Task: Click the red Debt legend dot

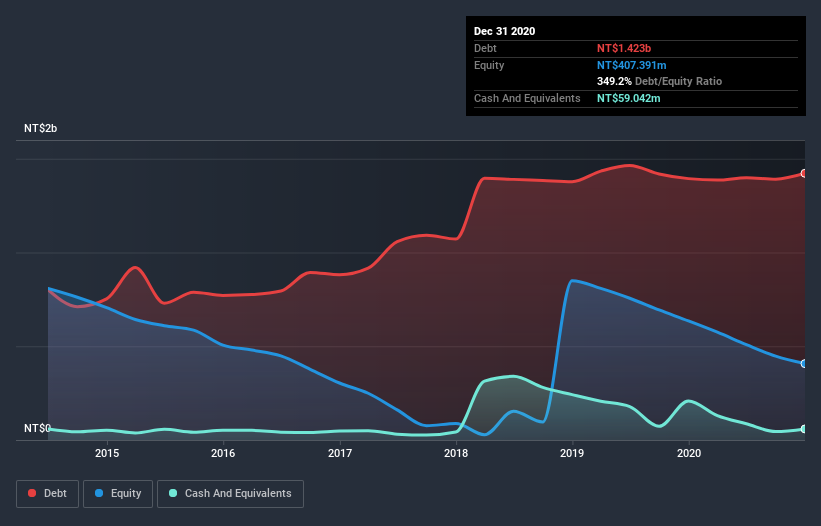Action: (x=32, y=493)
